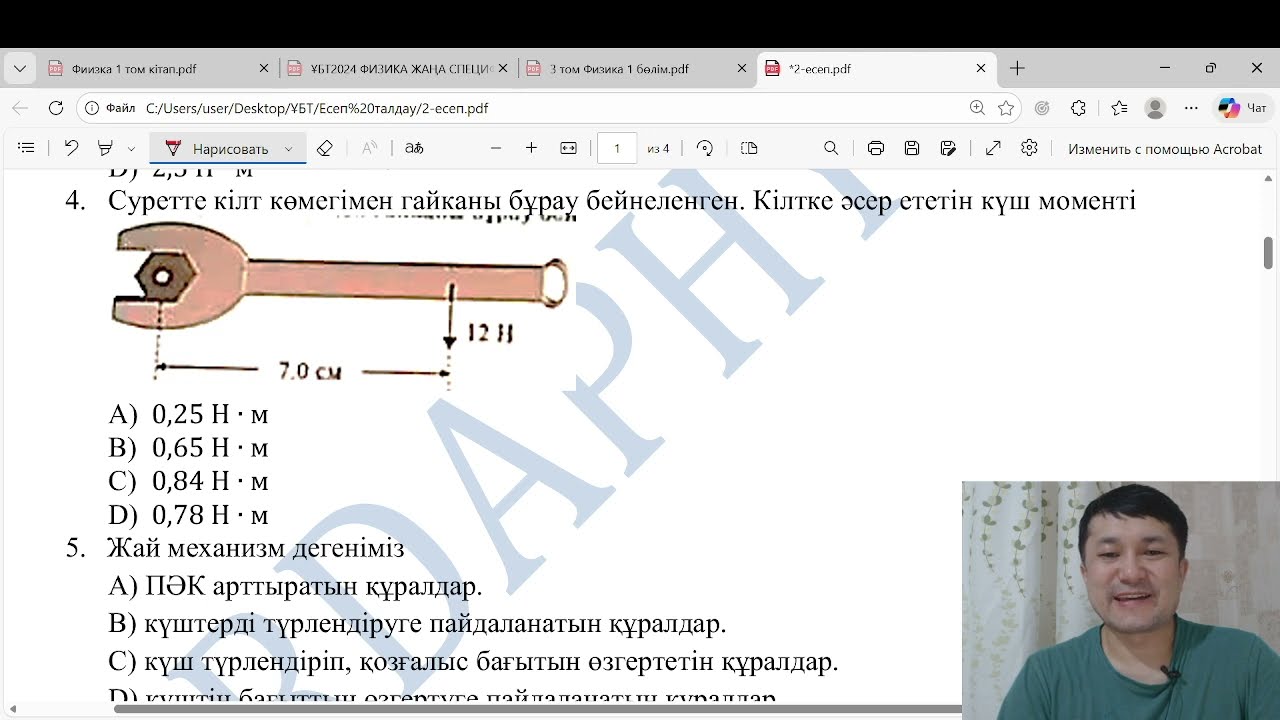Click answer option B) 0,65 Н · м
Image resolution: width=1280 pixels, height=720 pixels.
point(188,448)
